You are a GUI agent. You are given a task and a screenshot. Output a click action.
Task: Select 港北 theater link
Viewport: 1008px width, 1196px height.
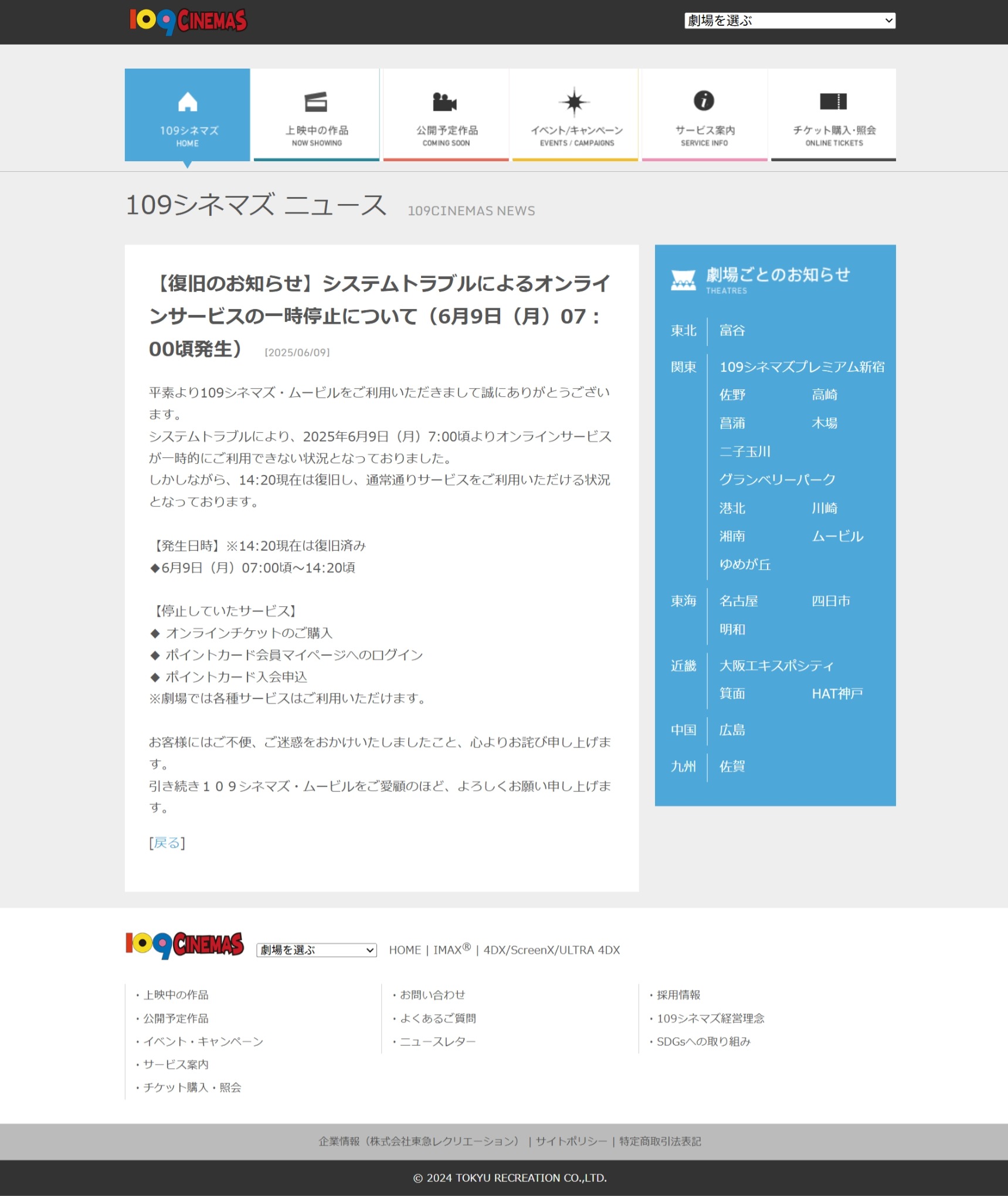732,508
